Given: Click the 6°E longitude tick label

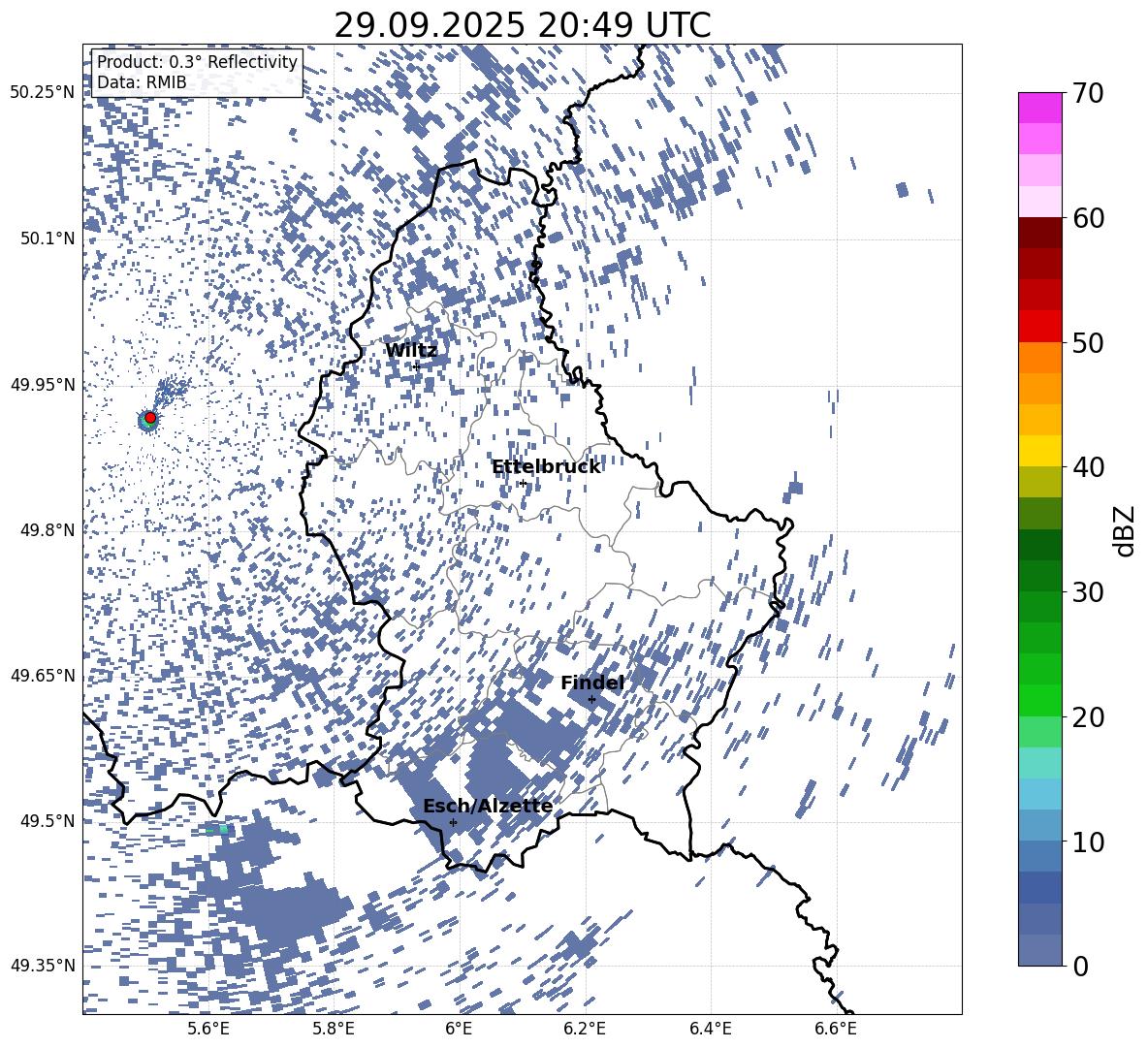Looking at the screenshot, I should point(459,1029).
